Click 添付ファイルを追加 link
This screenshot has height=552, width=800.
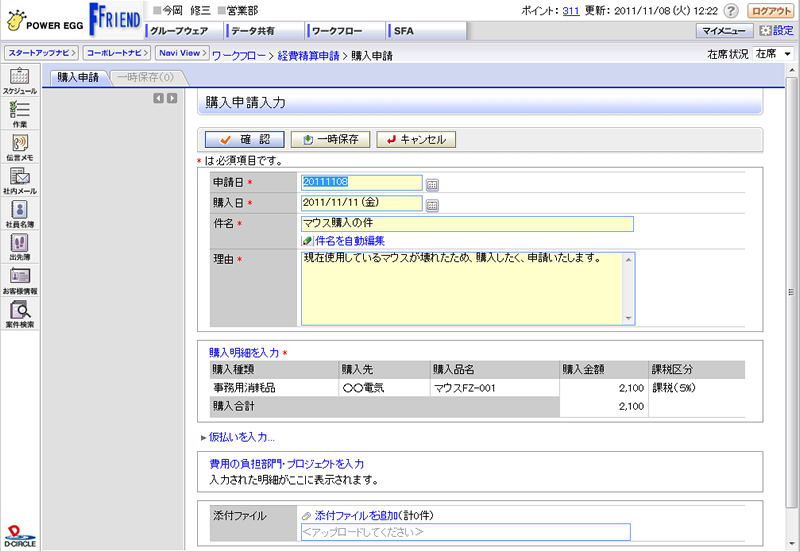(356, 516)
